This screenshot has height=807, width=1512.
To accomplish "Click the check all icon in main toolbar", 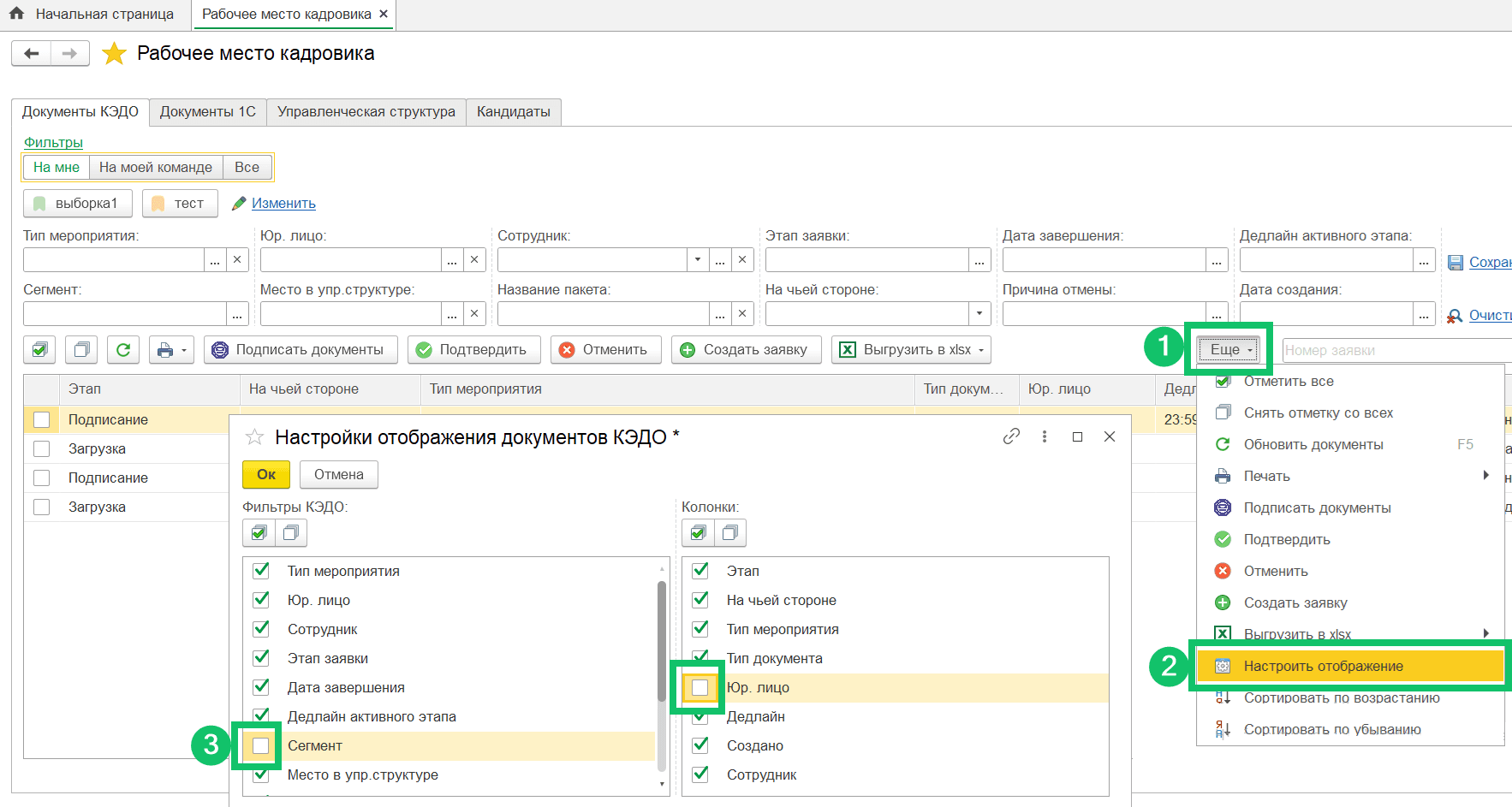I will click(x=39, y=349).
